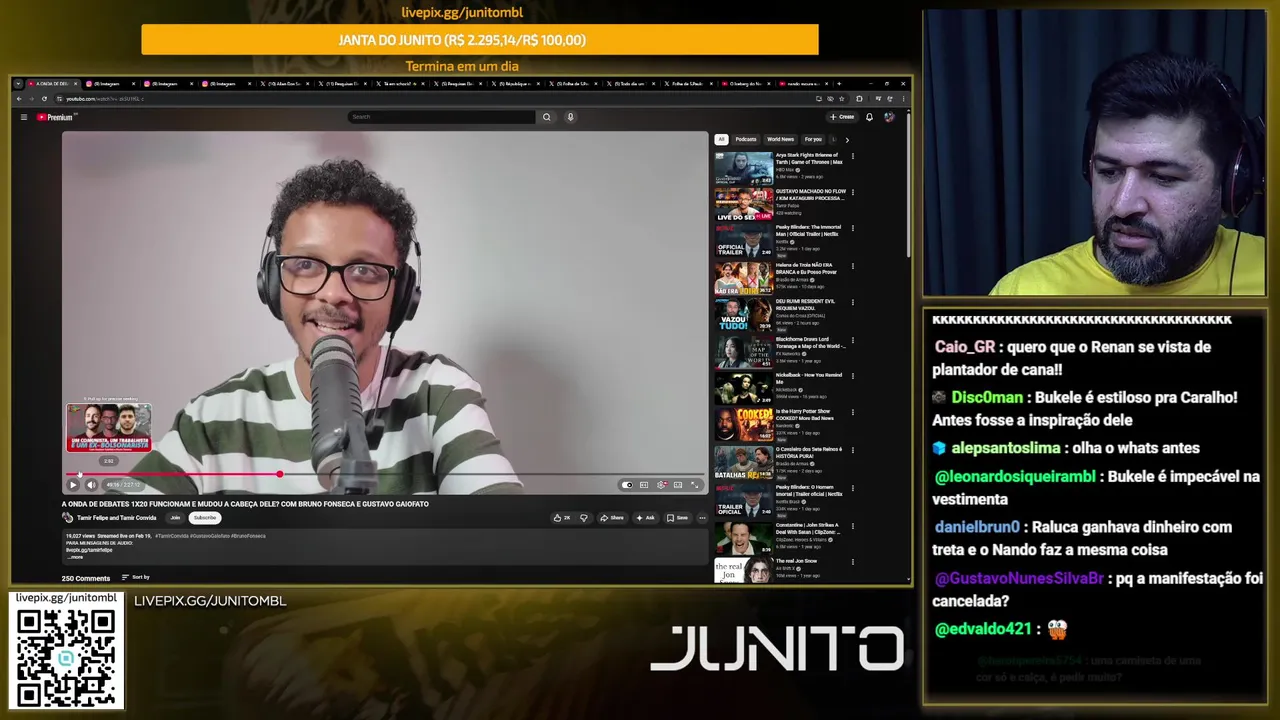Click chat username Caio_GR
This screenshot has height=720, width=1280.
(x=965, y=347)
